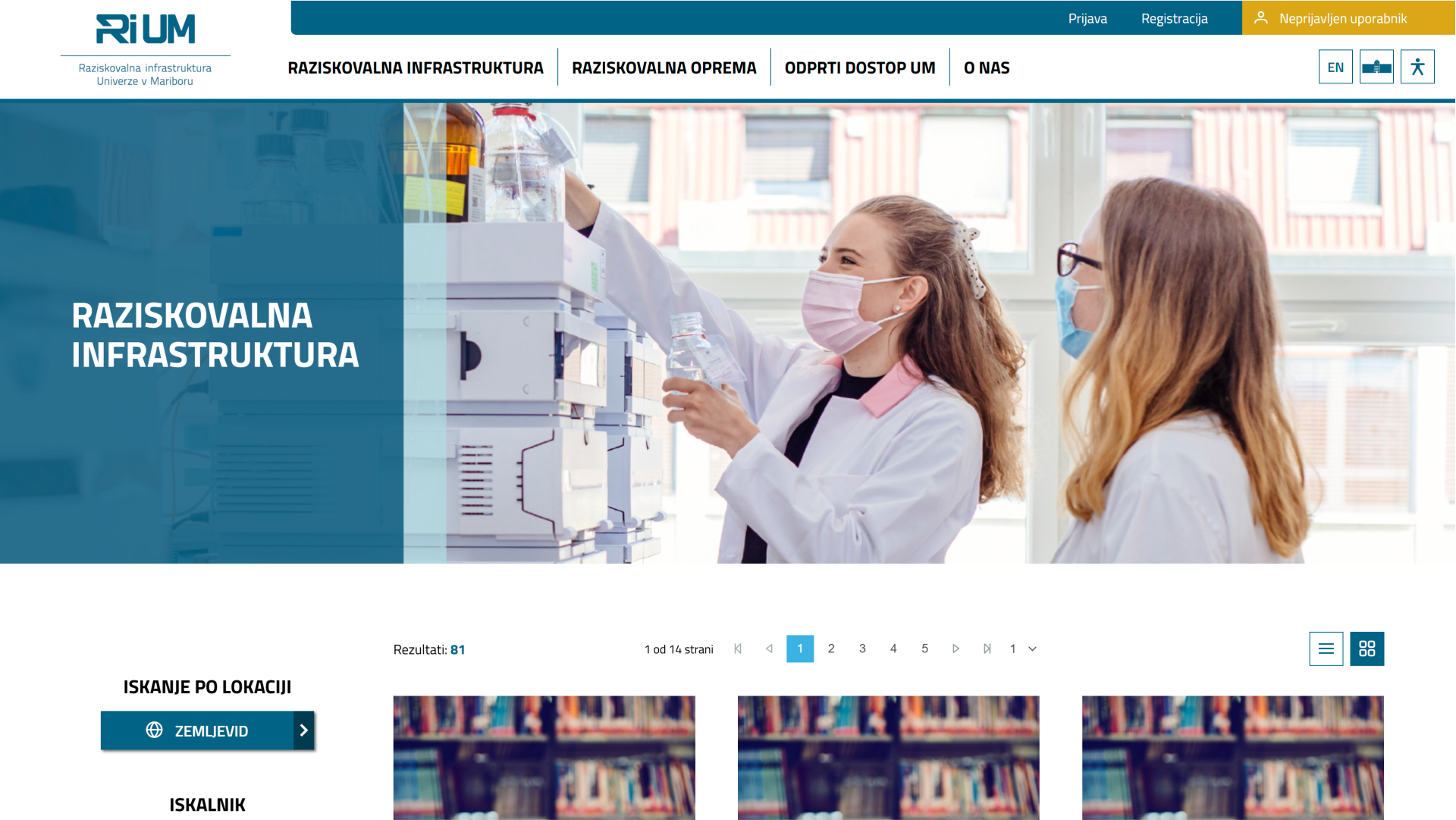Click the unregistered user profile icon

pos(1260,17)
